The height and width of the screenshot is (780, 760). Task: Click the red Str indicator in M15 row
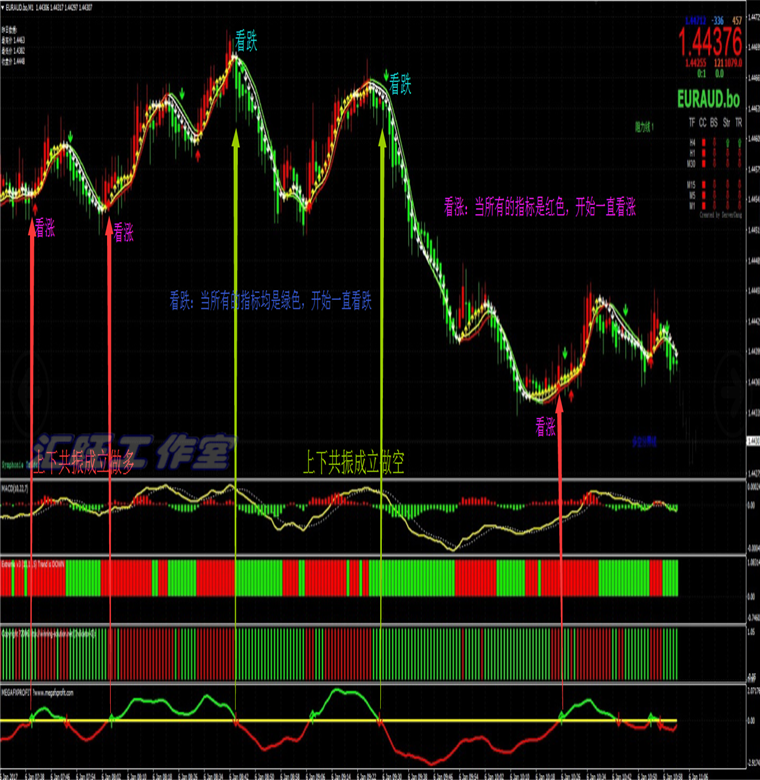(x=728, y=185)
